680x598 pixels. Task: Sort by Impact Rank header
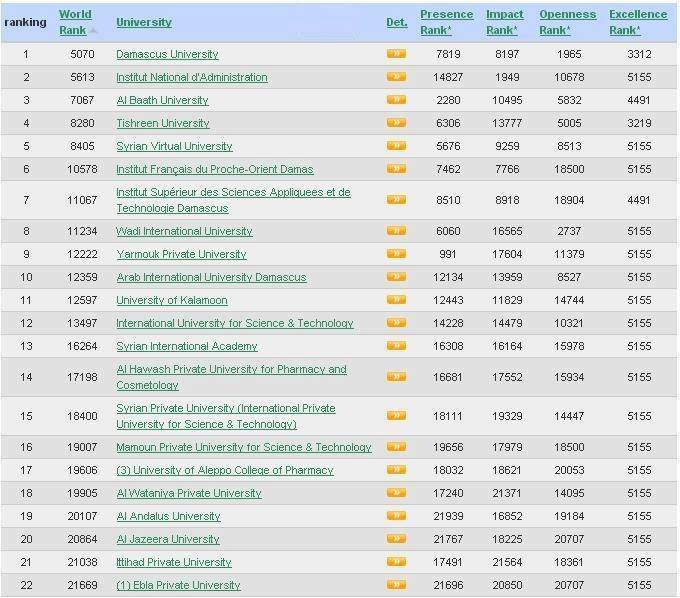click(x=504, y=22)
